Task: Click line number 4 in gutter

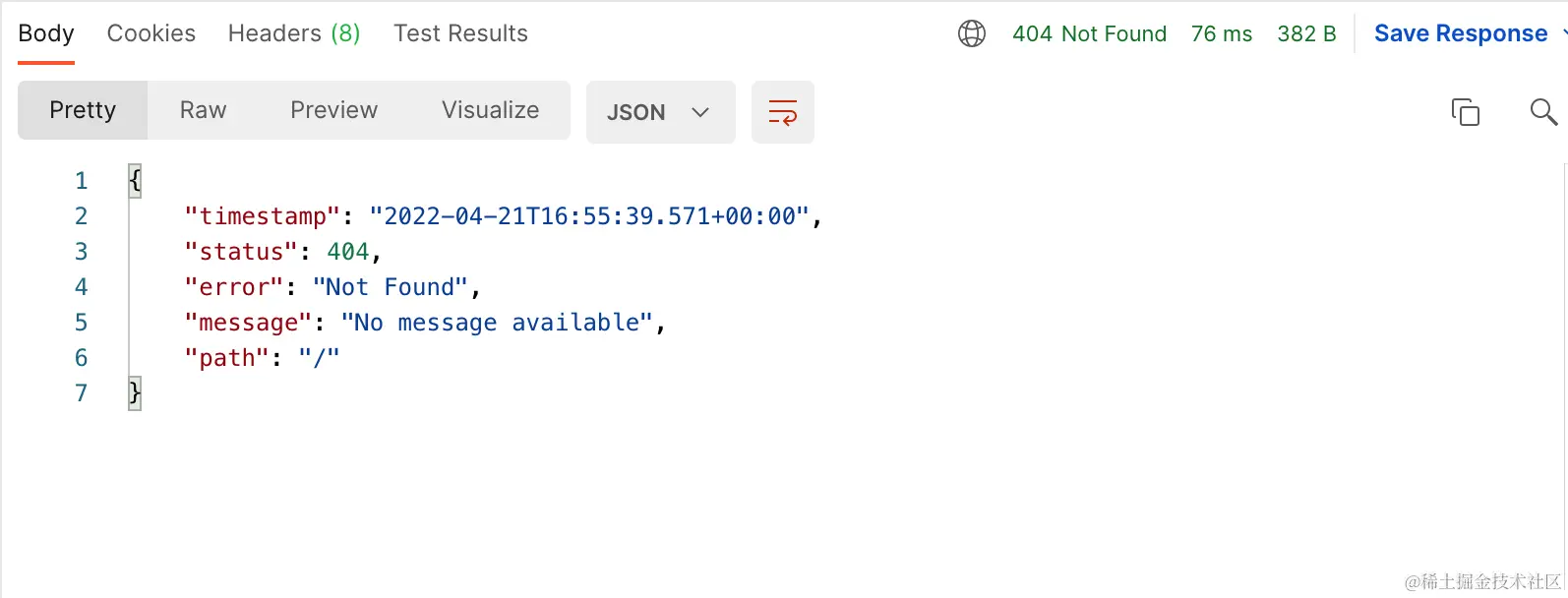Action: coord(82,287)
